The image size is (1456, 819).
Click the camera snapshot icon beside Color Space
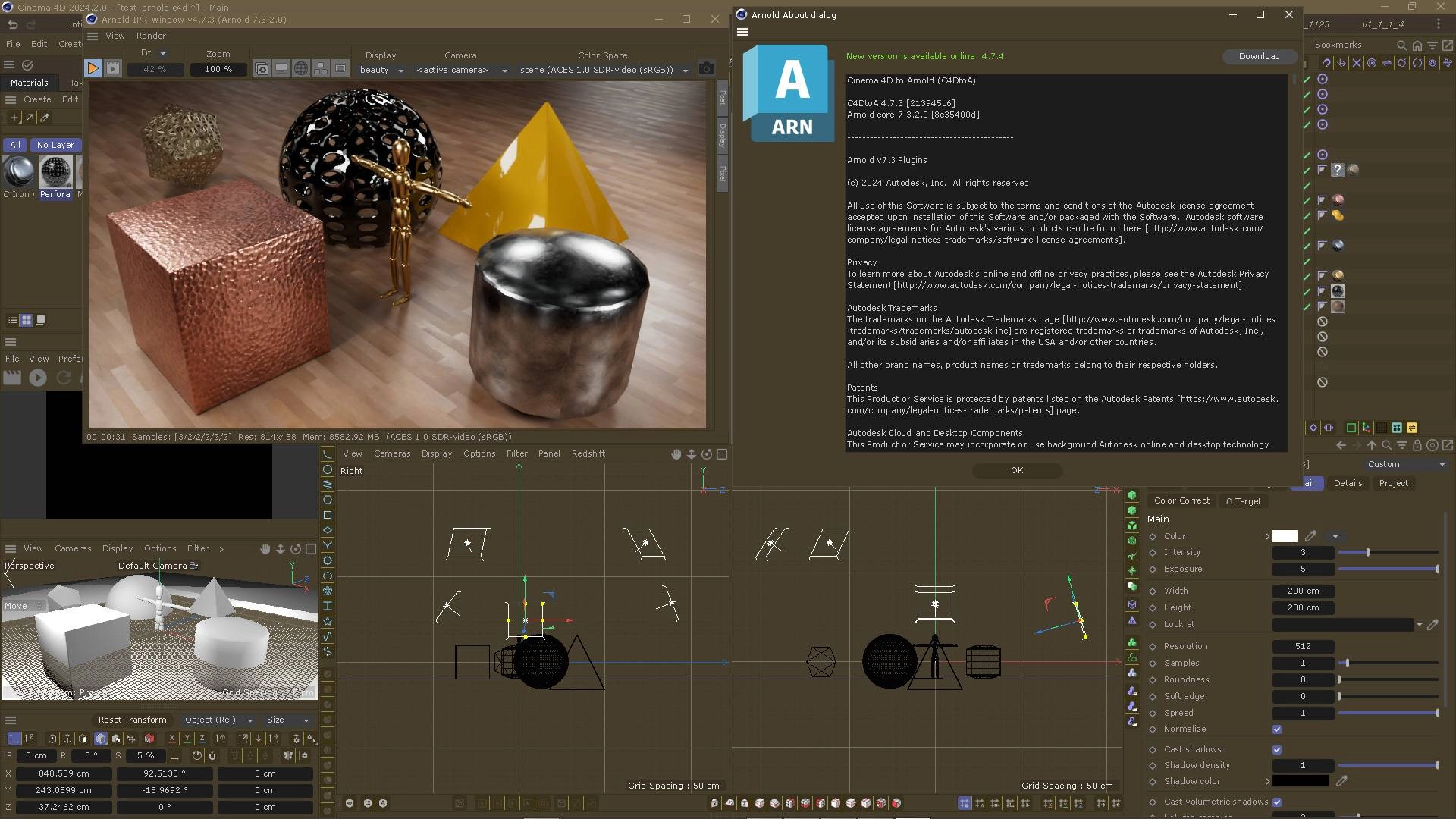click(x=706, y=69)
